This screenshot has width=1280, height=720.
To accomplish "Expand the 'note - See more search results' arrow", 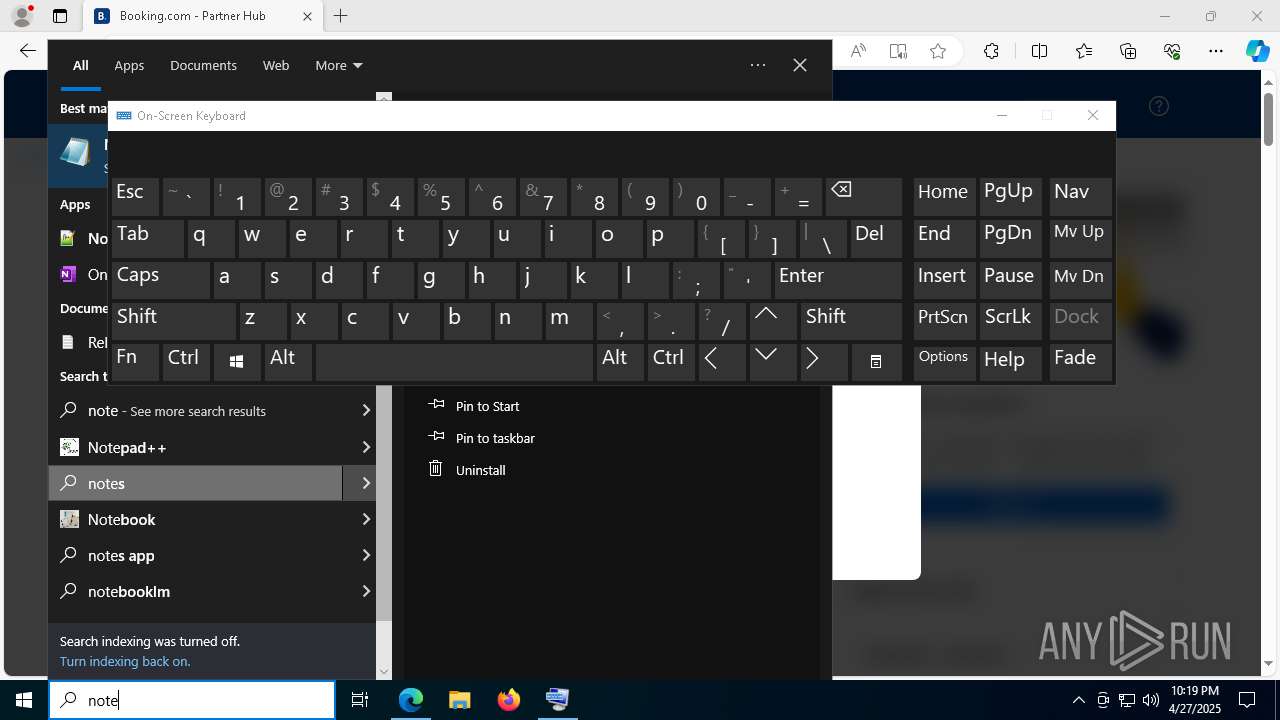I will point(365,411).
